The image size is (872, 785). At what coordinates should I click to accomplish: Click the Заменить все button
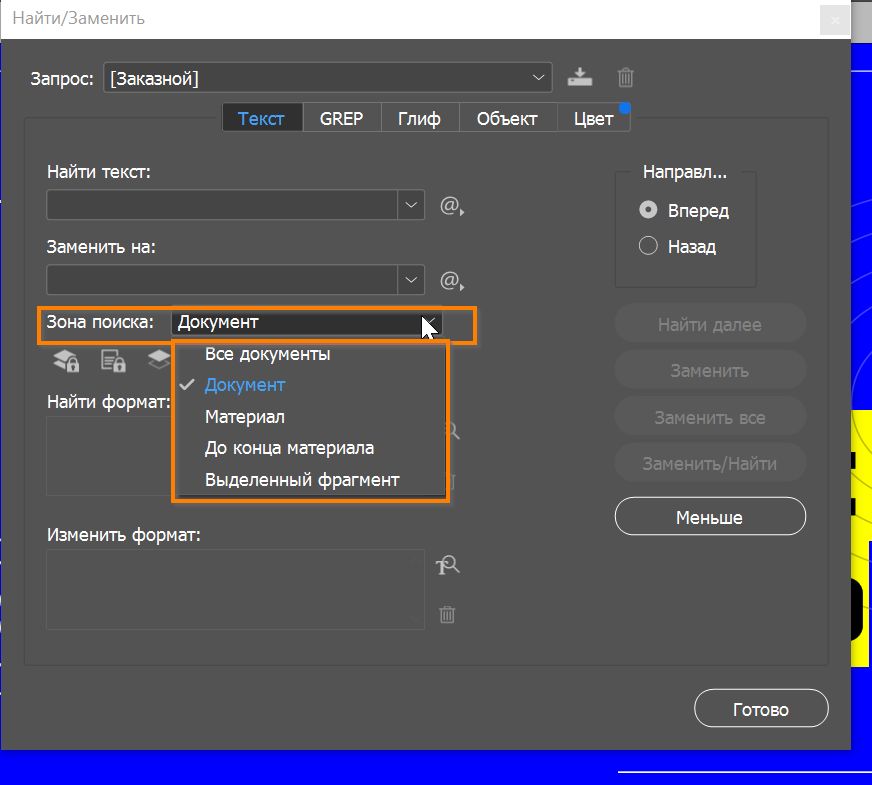click(710, 417)
